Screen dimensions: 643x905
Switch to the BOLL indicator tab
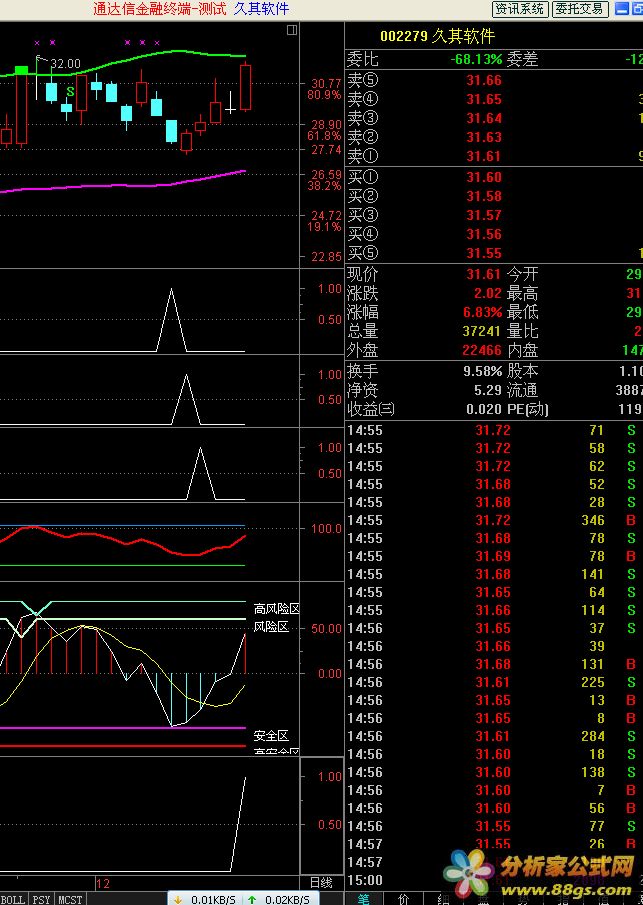[x=13, y=899]
